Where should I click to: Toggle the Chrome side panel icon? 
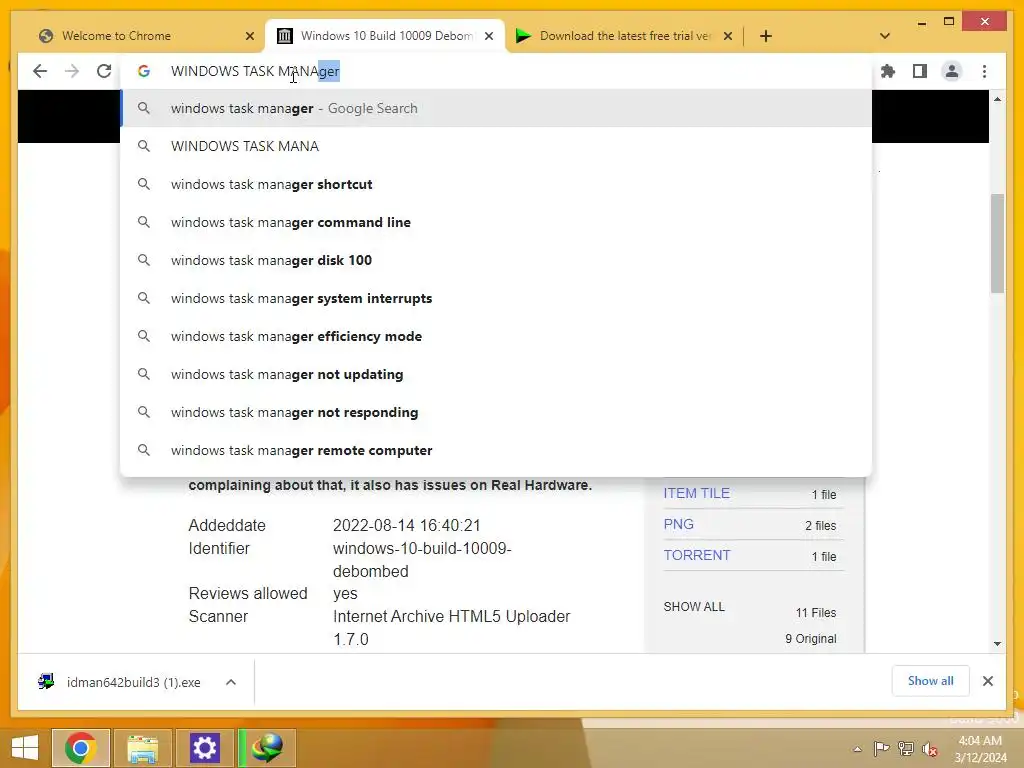pos(920,71)
